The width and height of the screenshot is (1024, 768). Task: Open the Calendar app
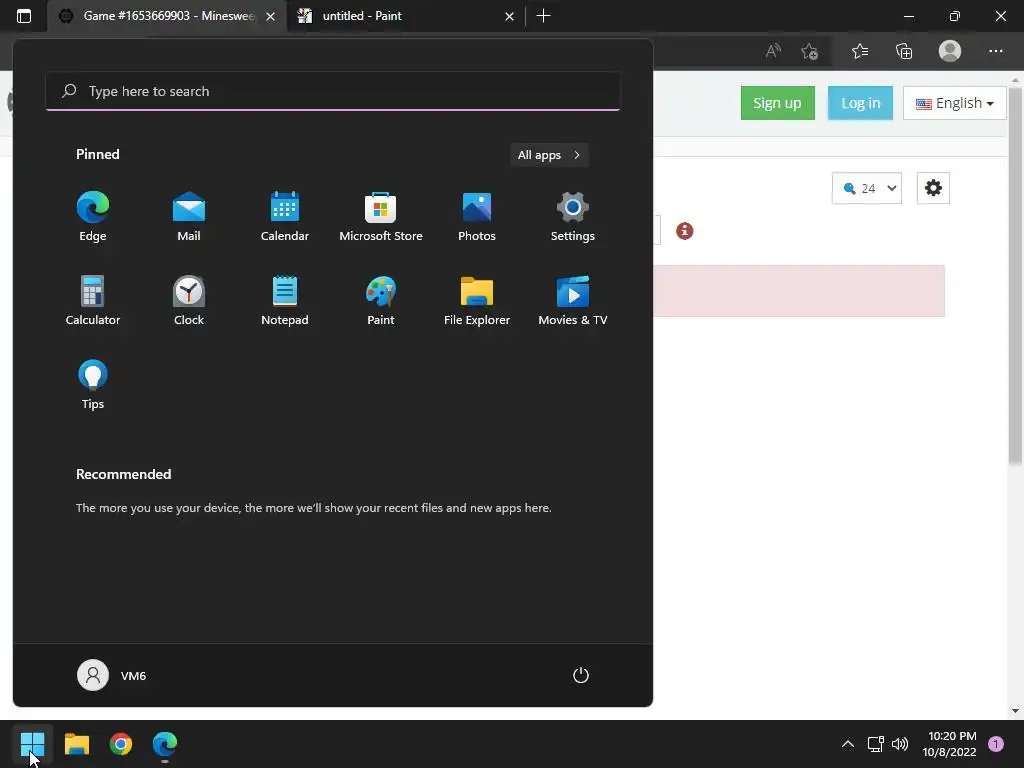[285, 217]
